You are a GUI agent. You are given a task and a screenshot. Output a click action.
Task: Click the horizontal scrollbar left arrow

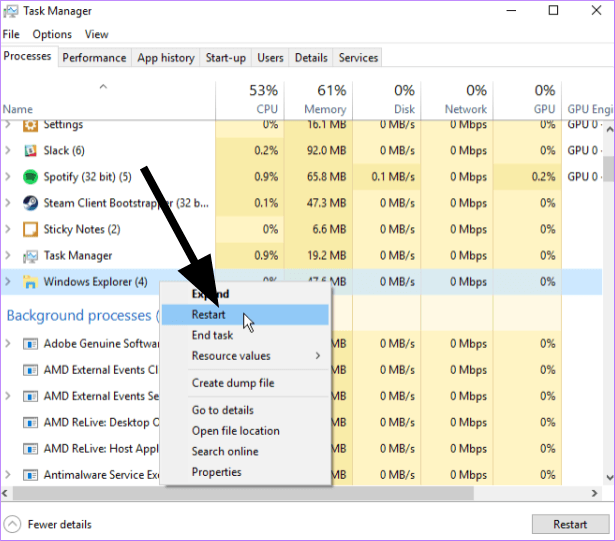[x=5, y=493]
